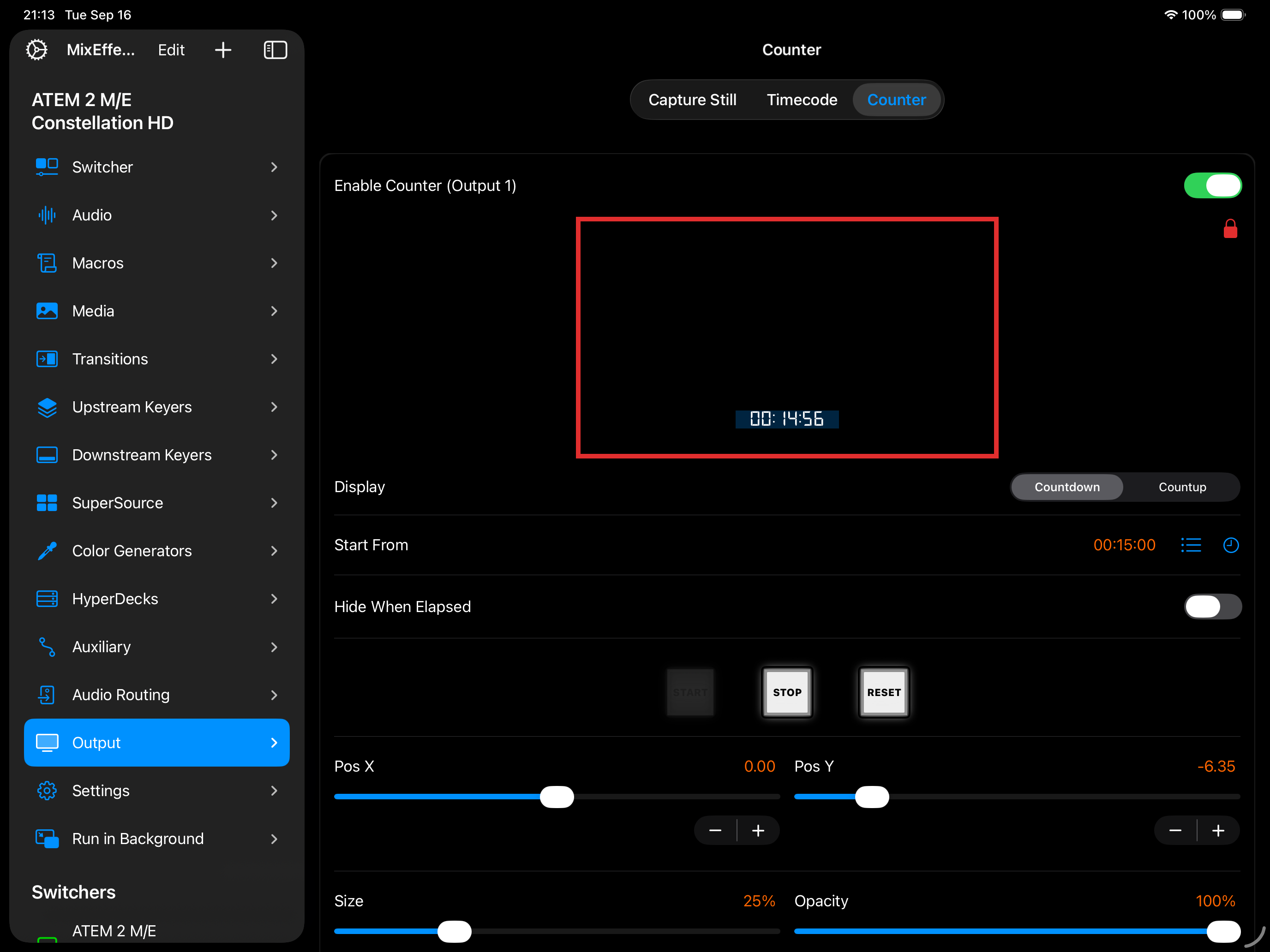
Task: Switch to the Capture Still tab
Action: tap(692, 100)
